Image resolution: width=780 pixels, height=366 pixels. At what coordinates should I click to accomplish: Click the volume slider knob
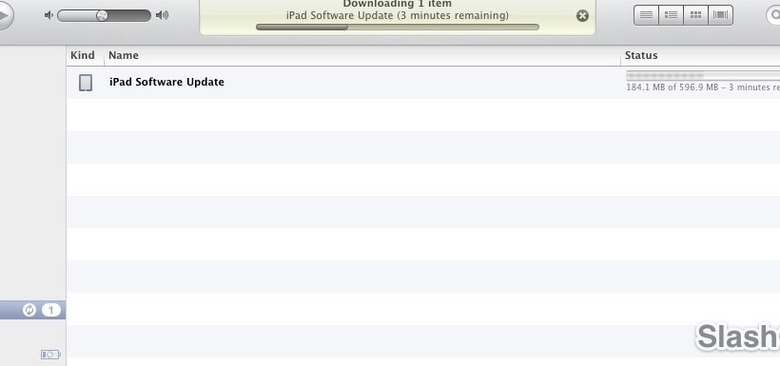tap(101, 15)
